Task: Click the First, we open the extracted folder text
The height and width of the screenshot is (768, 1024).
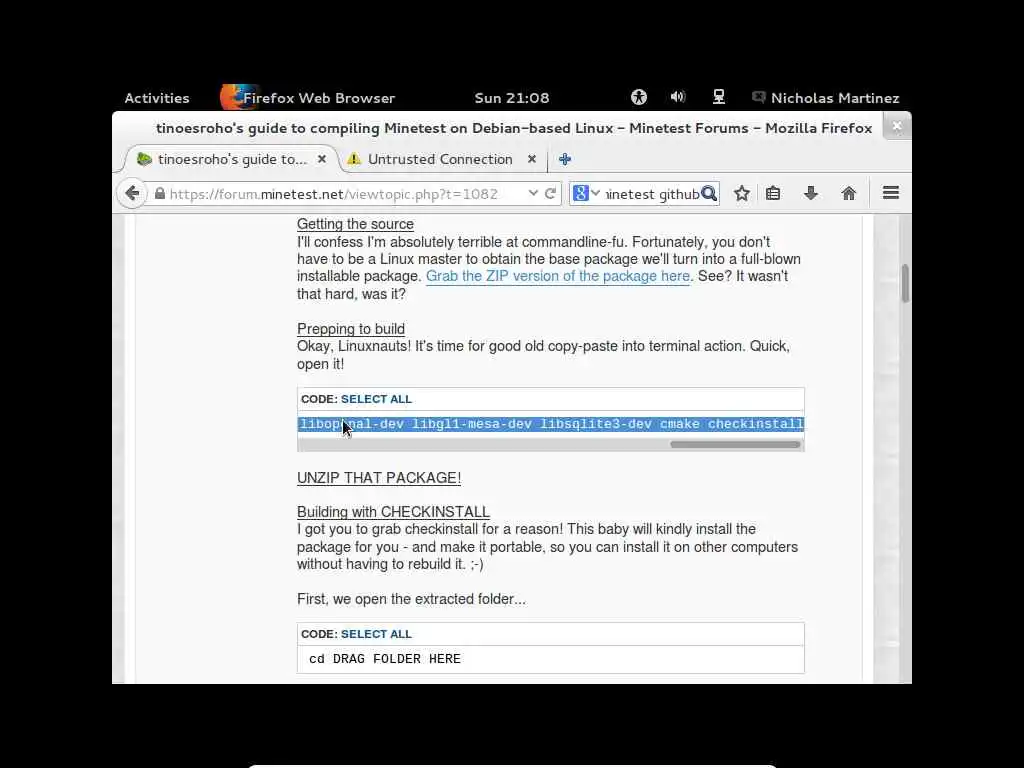Action: point(411,599)
